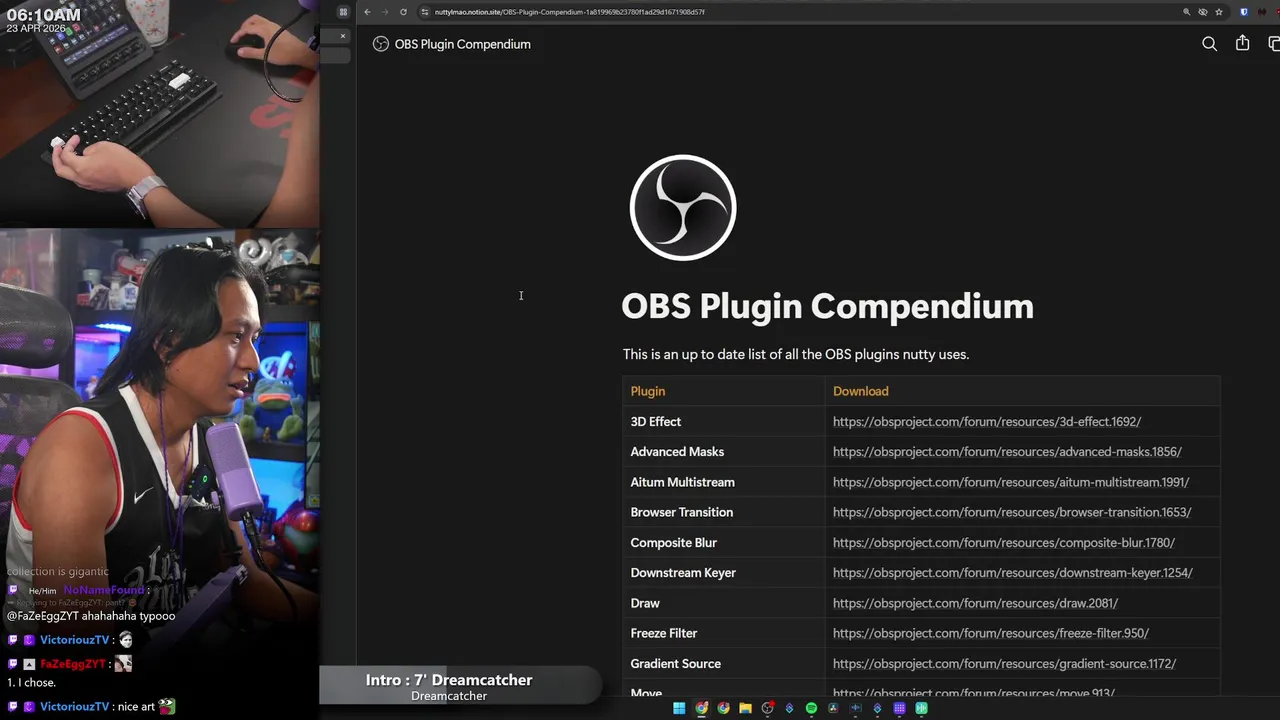Click the browser back arrow
The width and height of the screenshot is (1280, 720).
point(367,12)
